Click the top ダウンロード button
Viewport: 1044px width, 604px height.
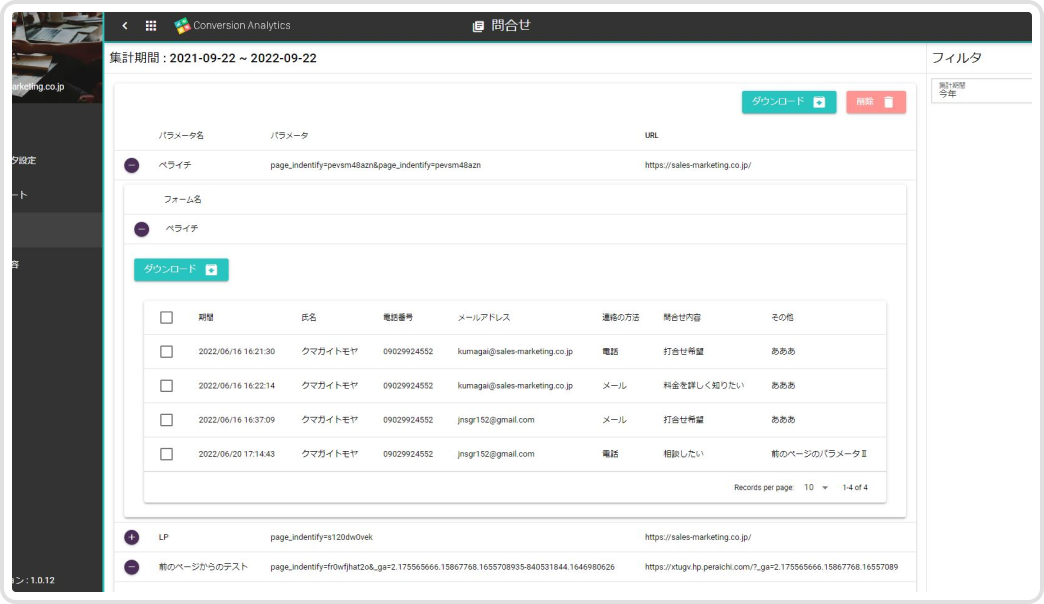[789, 102]
